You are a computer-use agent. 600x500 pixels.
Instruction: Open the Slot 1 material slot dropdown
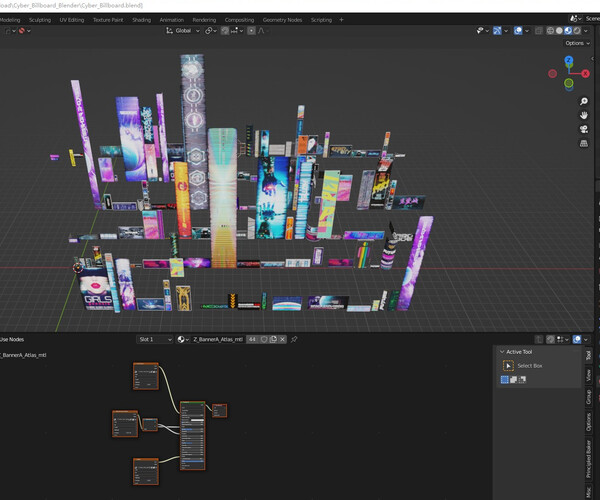click(154, 339)
